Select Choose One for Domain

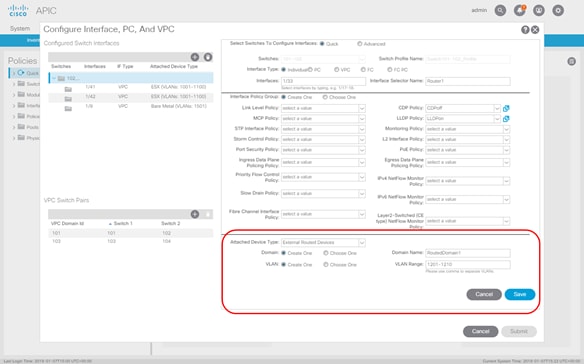click(x=326, y=253)
